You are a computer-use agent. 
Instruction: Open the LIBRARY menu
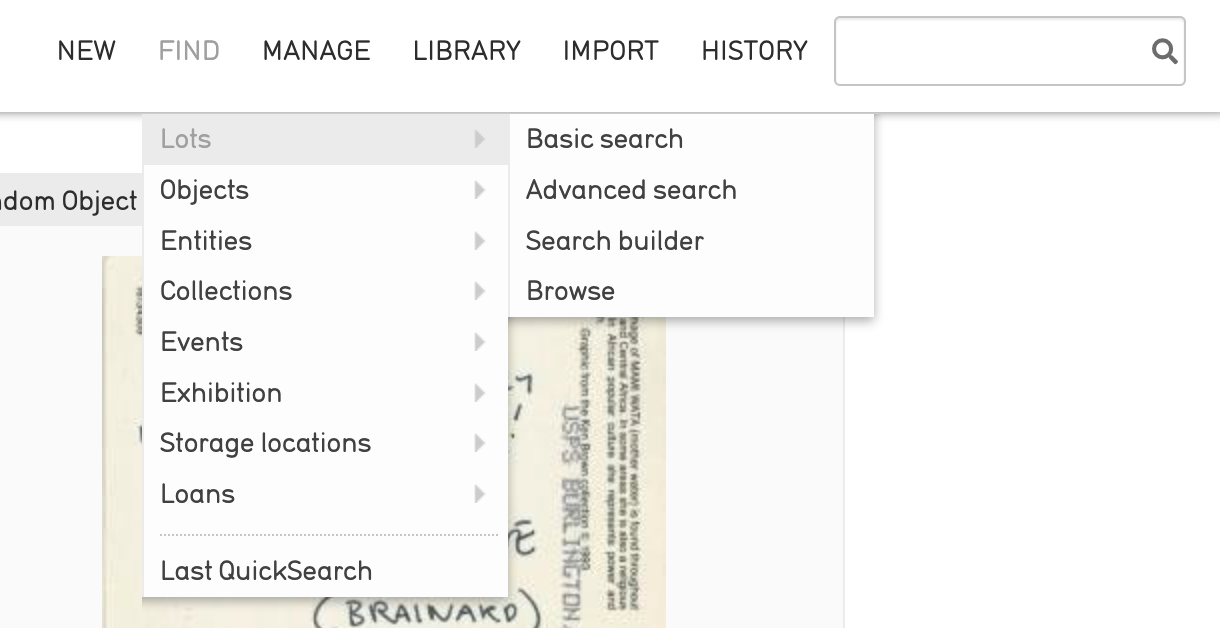tap(466, 51)
